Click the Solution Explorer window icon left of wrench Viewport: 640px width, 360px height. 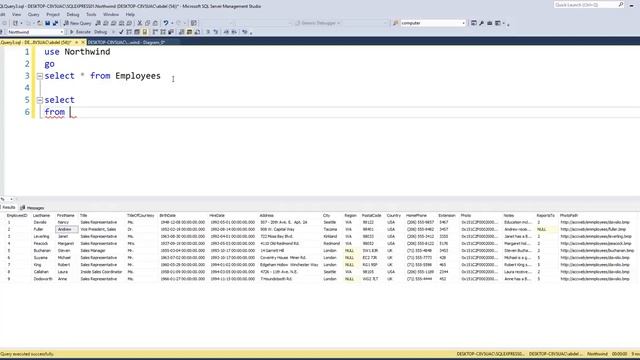coord(473,23)
